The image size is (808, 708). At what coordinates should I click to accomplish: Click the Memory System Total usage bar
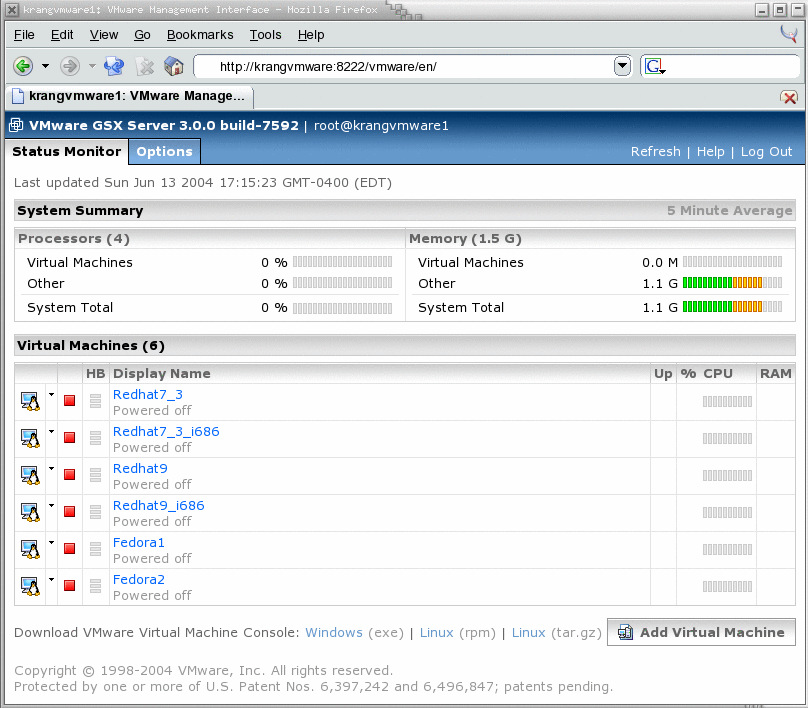click(732, 307)
